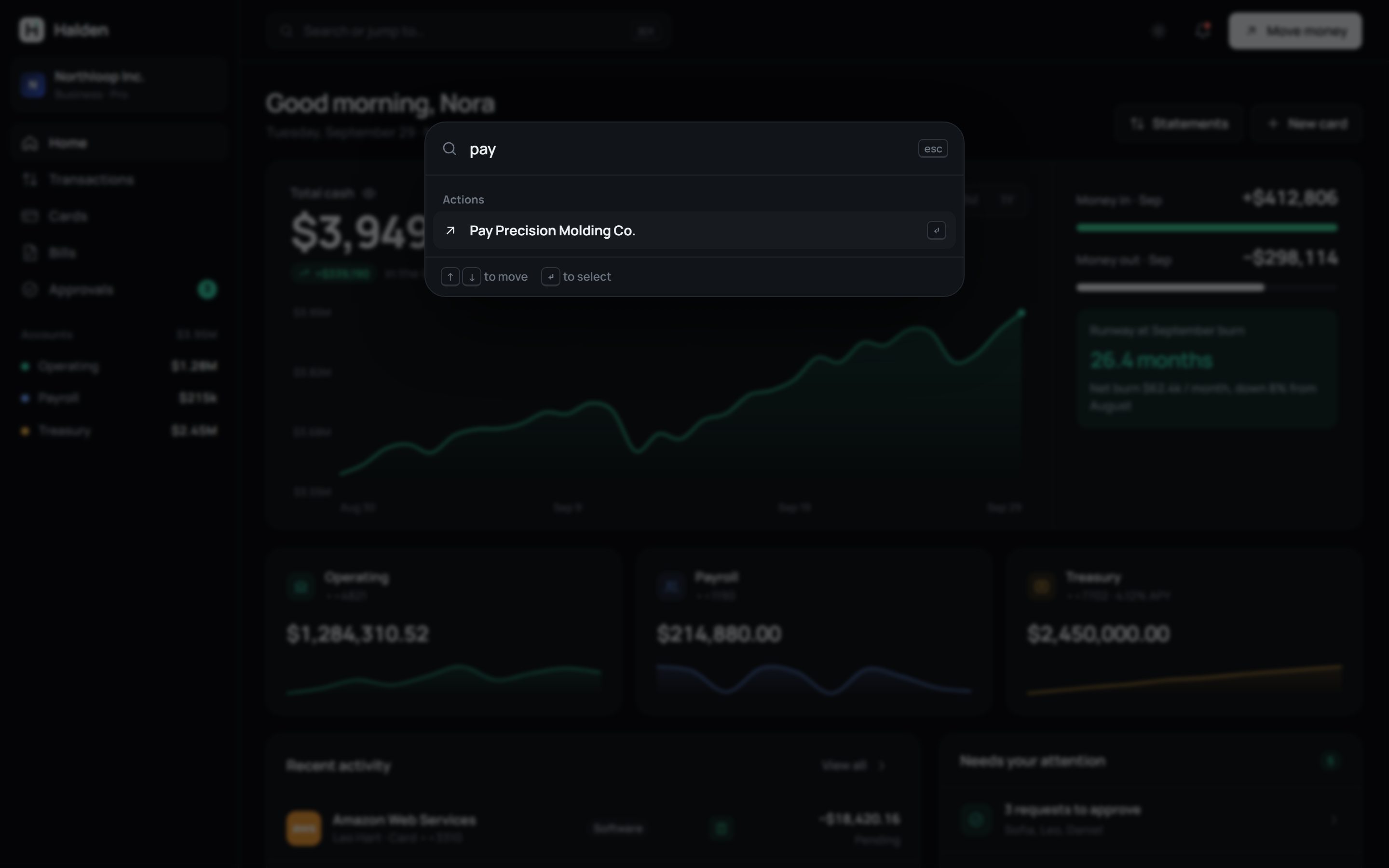Open the notifications bell icon in the header

(1202, 30)
